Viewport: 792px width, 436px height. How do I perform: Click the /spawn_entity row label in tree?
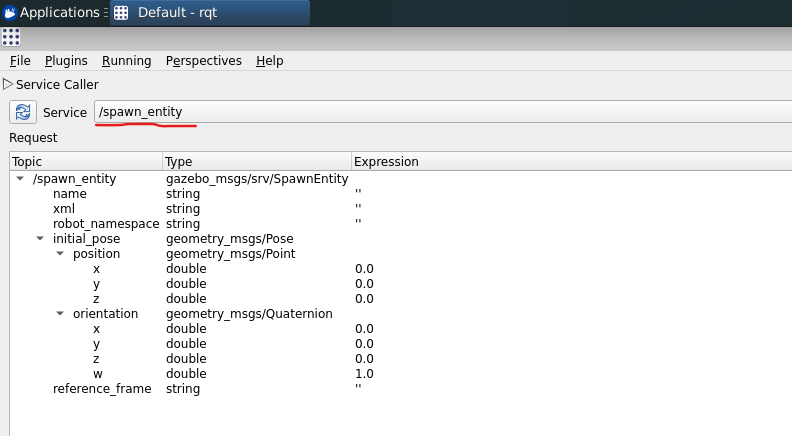pos(74,179)
